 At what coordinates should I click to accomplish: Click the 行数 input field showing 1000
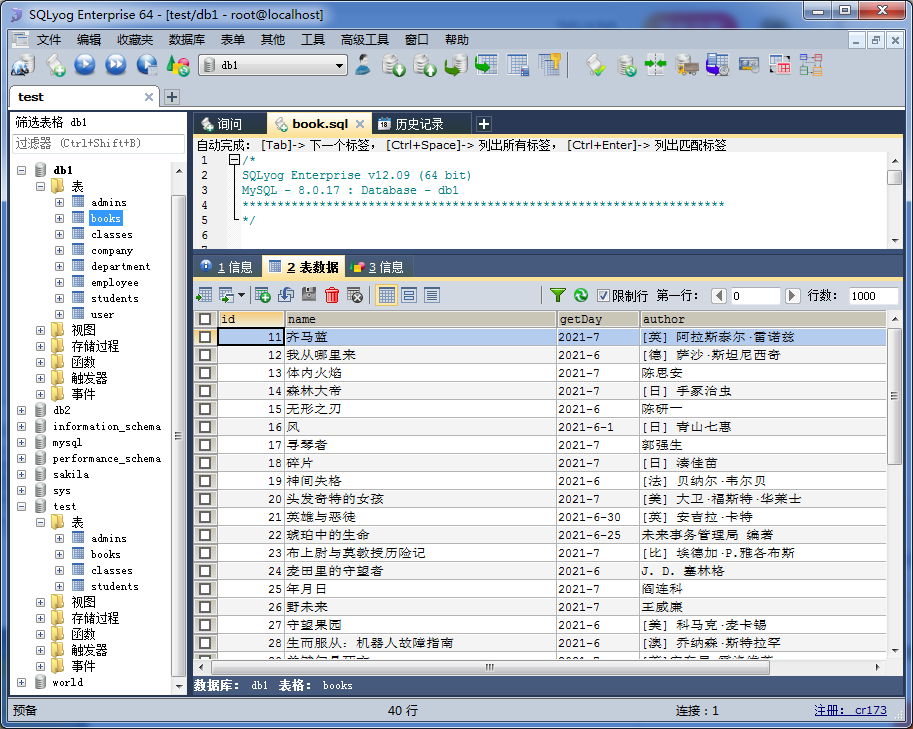872,296
